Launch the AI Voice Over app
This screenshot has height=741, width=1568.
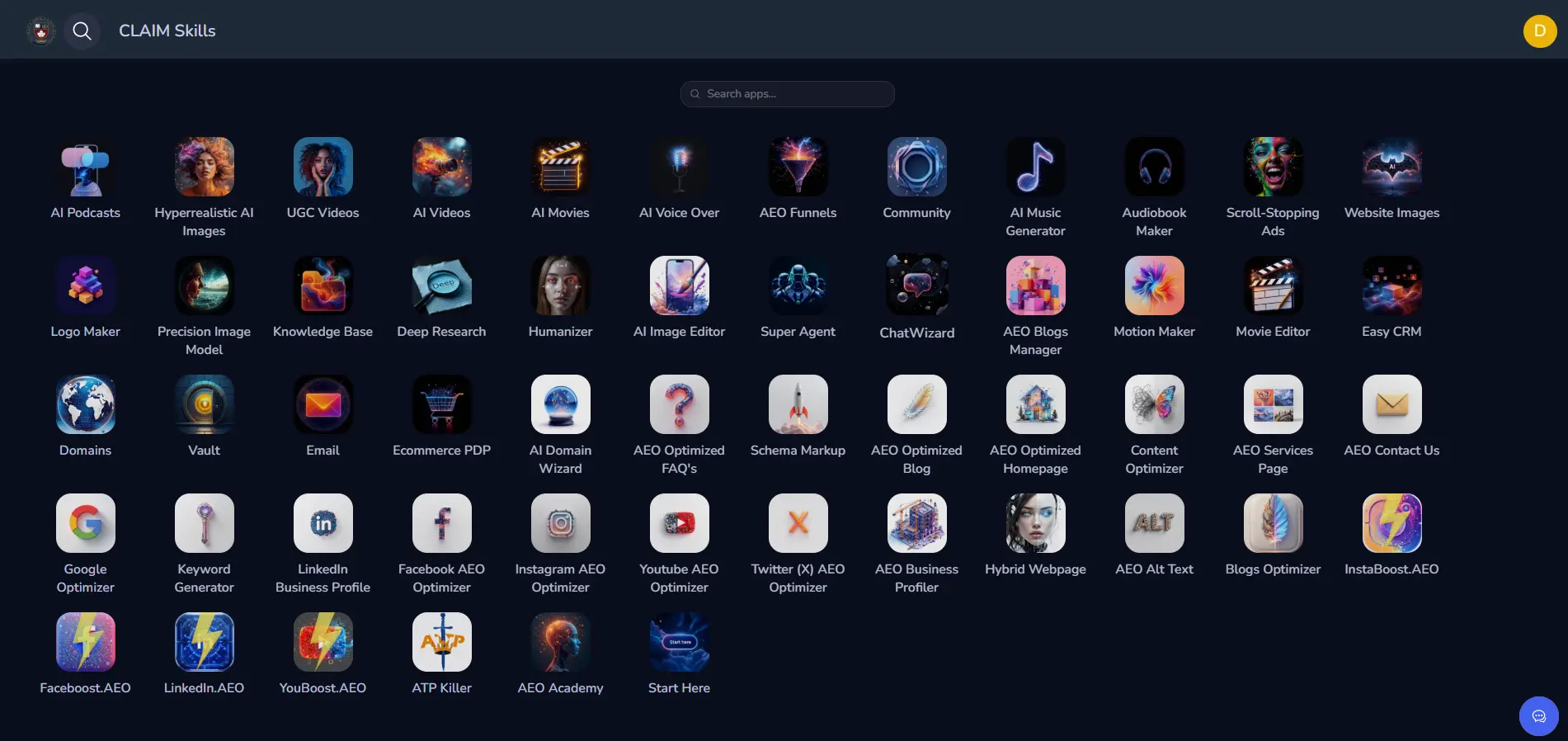(x=679, y=167)
